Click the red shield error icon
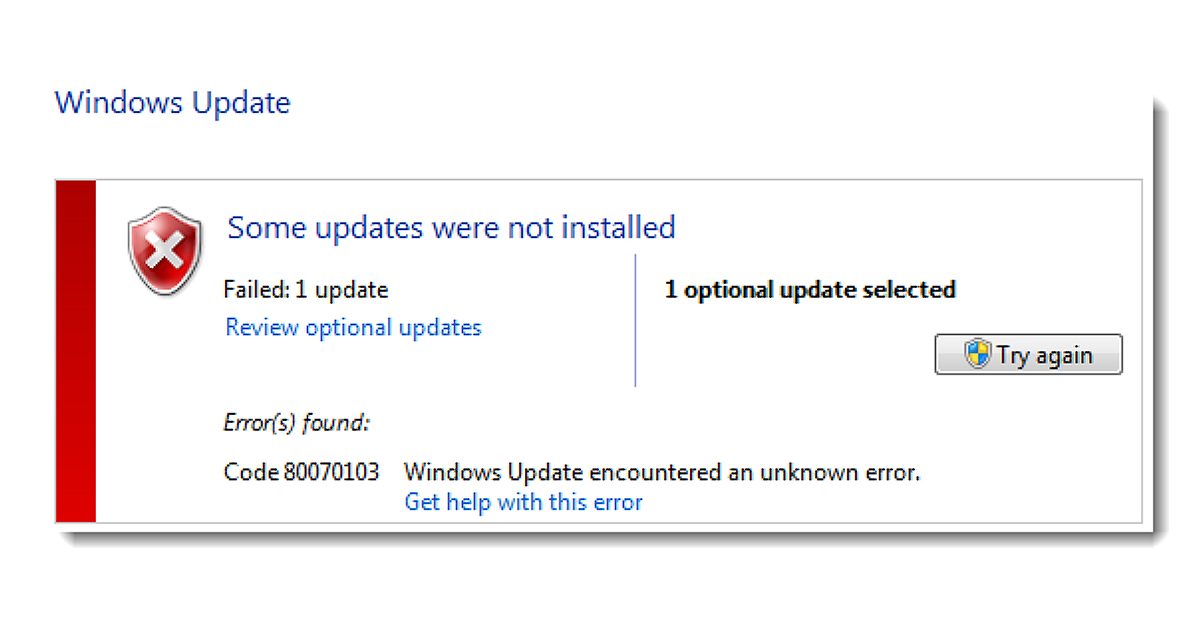Image resolution: width=1200 pixels, height=627 pixels. pos(164,250)
